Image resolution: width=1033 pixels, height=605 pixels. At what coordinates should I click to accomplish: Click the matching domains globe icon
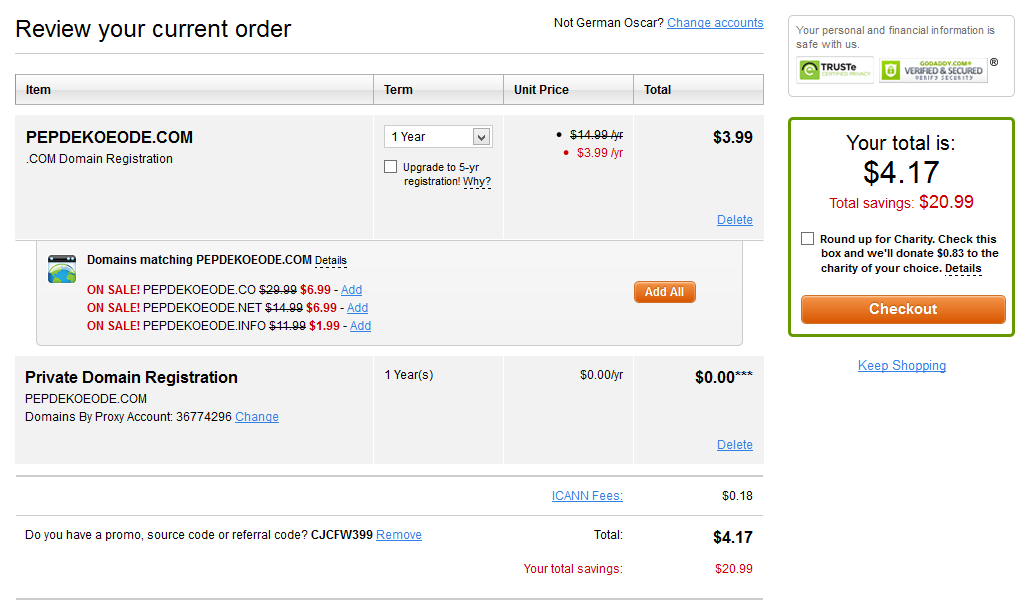62,269
